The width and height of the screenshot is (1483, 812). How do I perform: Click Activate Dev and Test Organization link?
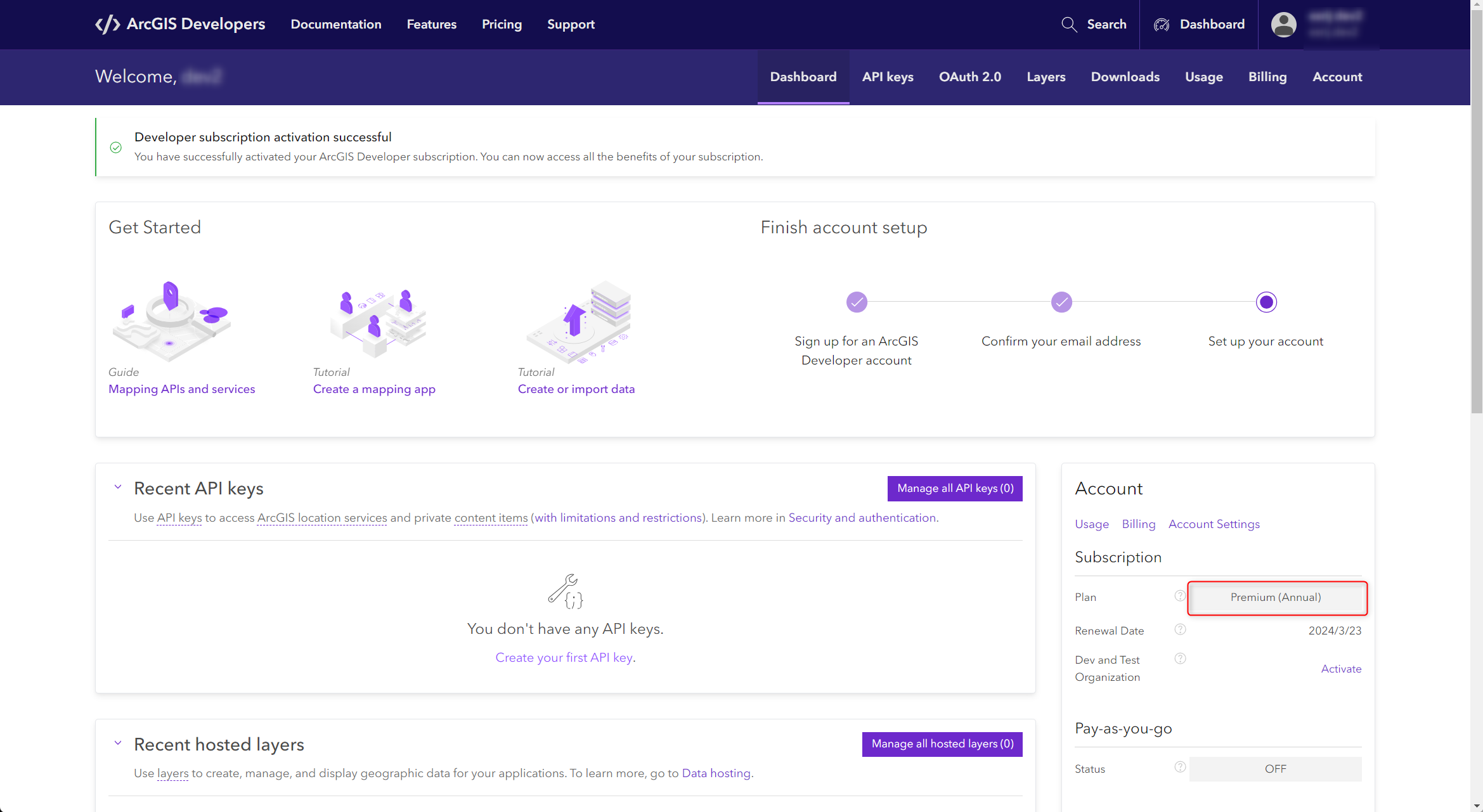pyautogui.click(x=1341, y=669)
